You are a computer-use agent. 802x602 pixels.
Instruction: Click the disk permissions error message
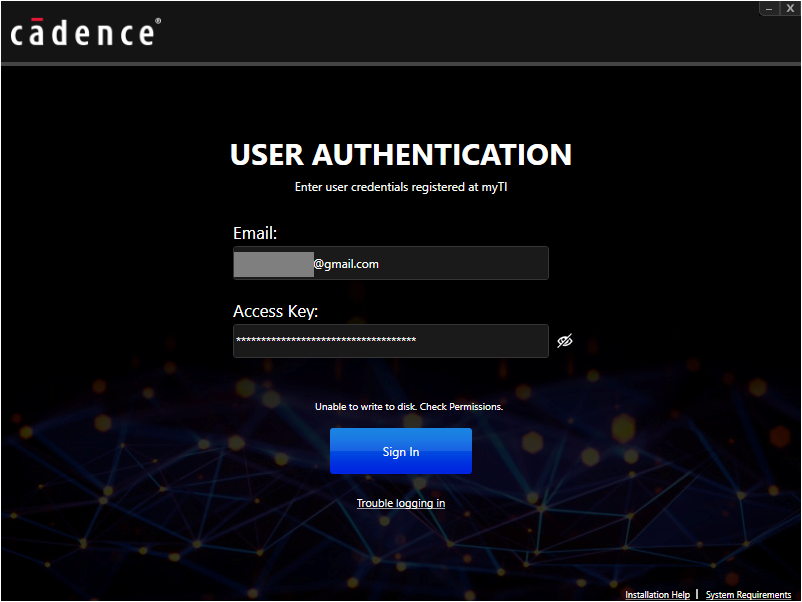click(x=400, y=406)
